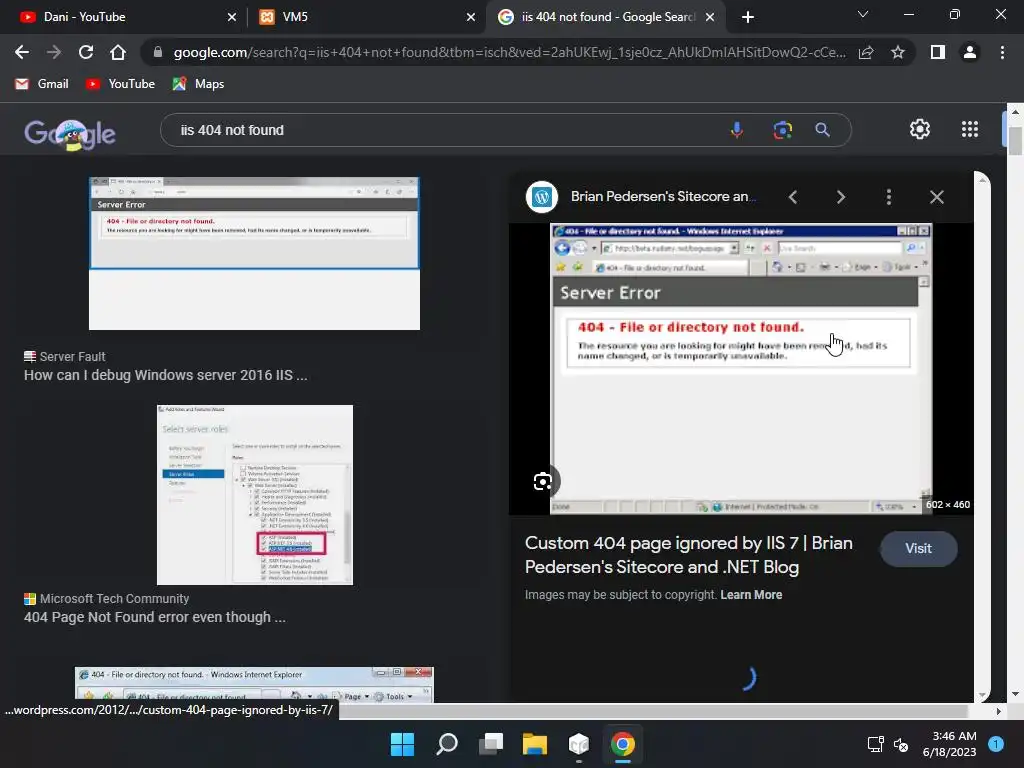Click the preview panel vertical scrollbar

pos(982,436)
